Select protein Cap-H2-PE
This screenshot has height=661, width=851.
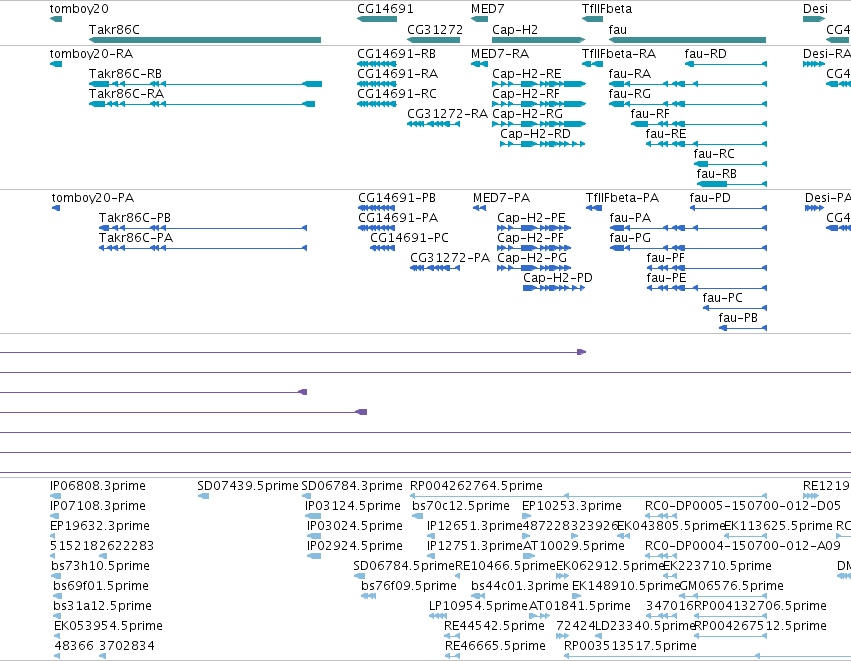(534, 228)
